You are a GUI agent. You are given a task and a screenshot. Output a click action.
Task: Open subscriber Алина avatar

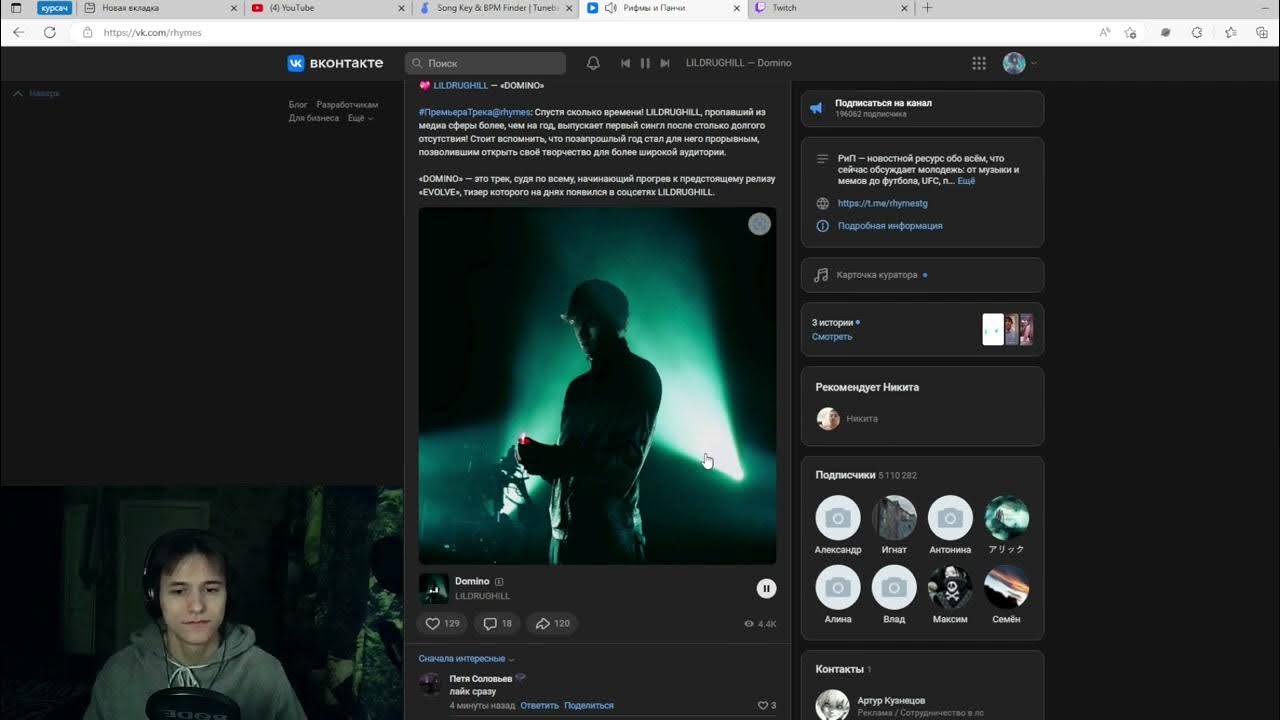(838, 587)
